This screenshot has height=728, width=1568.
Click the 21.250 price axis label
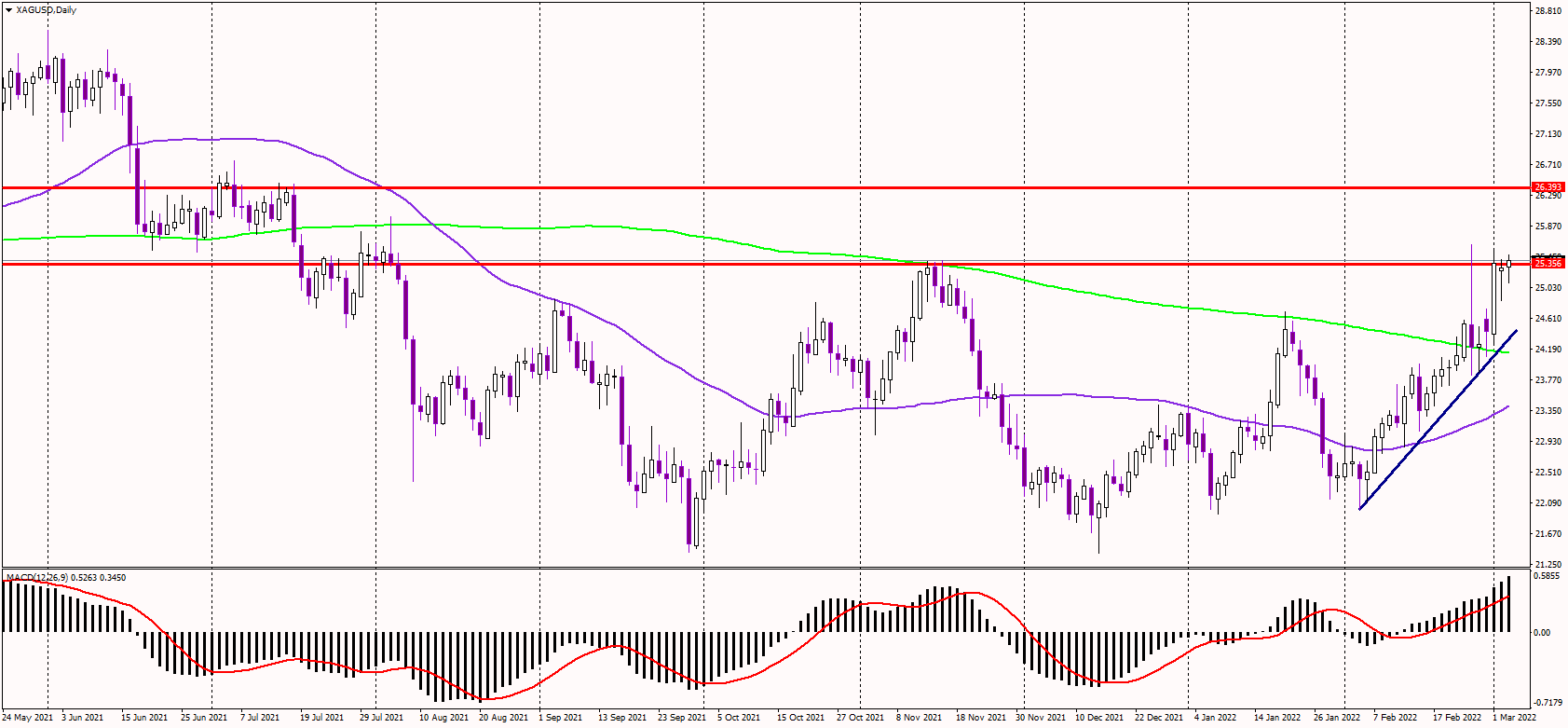click(x=1548, y=565)
